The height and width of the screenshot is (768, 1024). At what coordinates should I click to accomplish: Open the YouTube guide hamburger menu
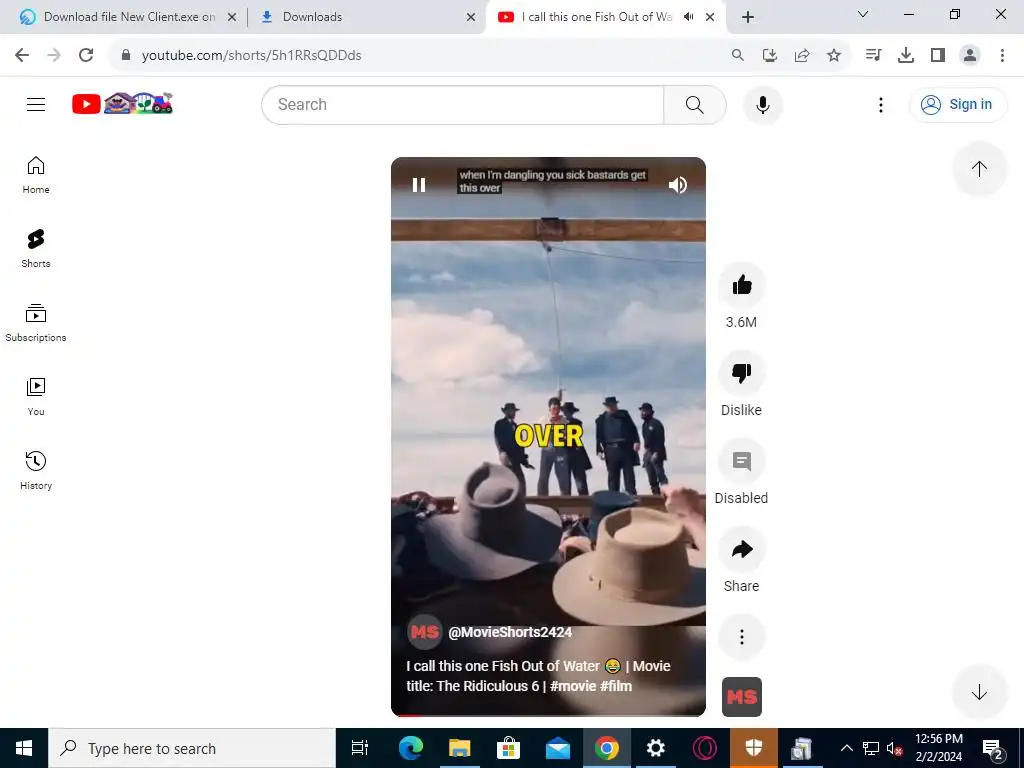(x=36, y=104)
